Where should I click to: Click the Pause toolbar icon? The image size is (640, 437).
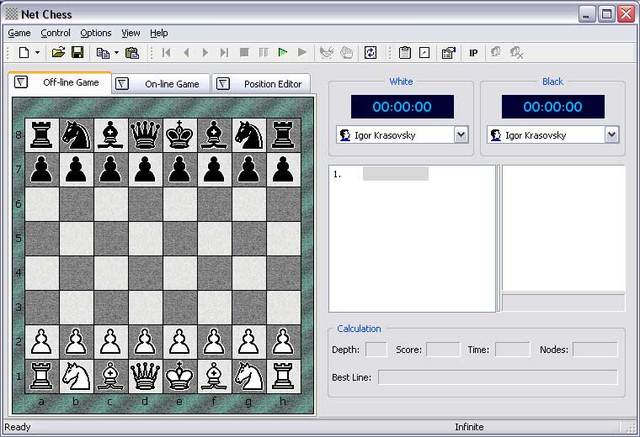point(264,53)
